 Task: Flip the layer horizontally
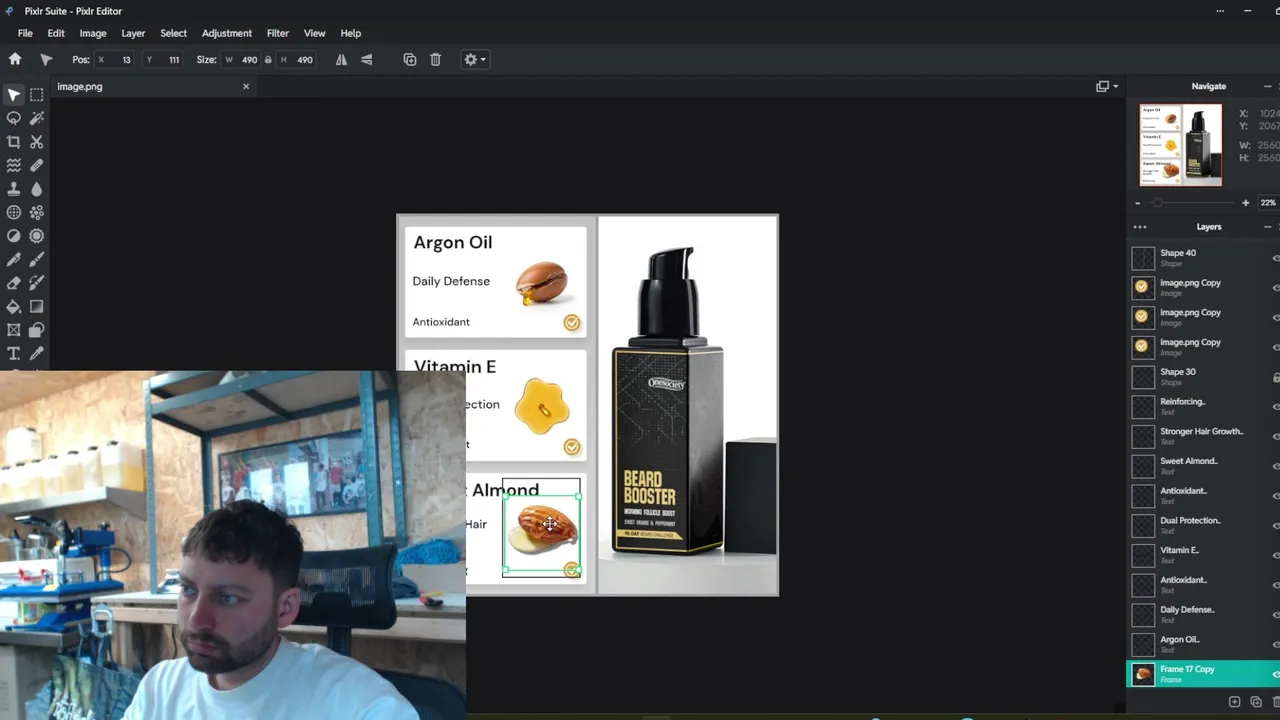342,59
